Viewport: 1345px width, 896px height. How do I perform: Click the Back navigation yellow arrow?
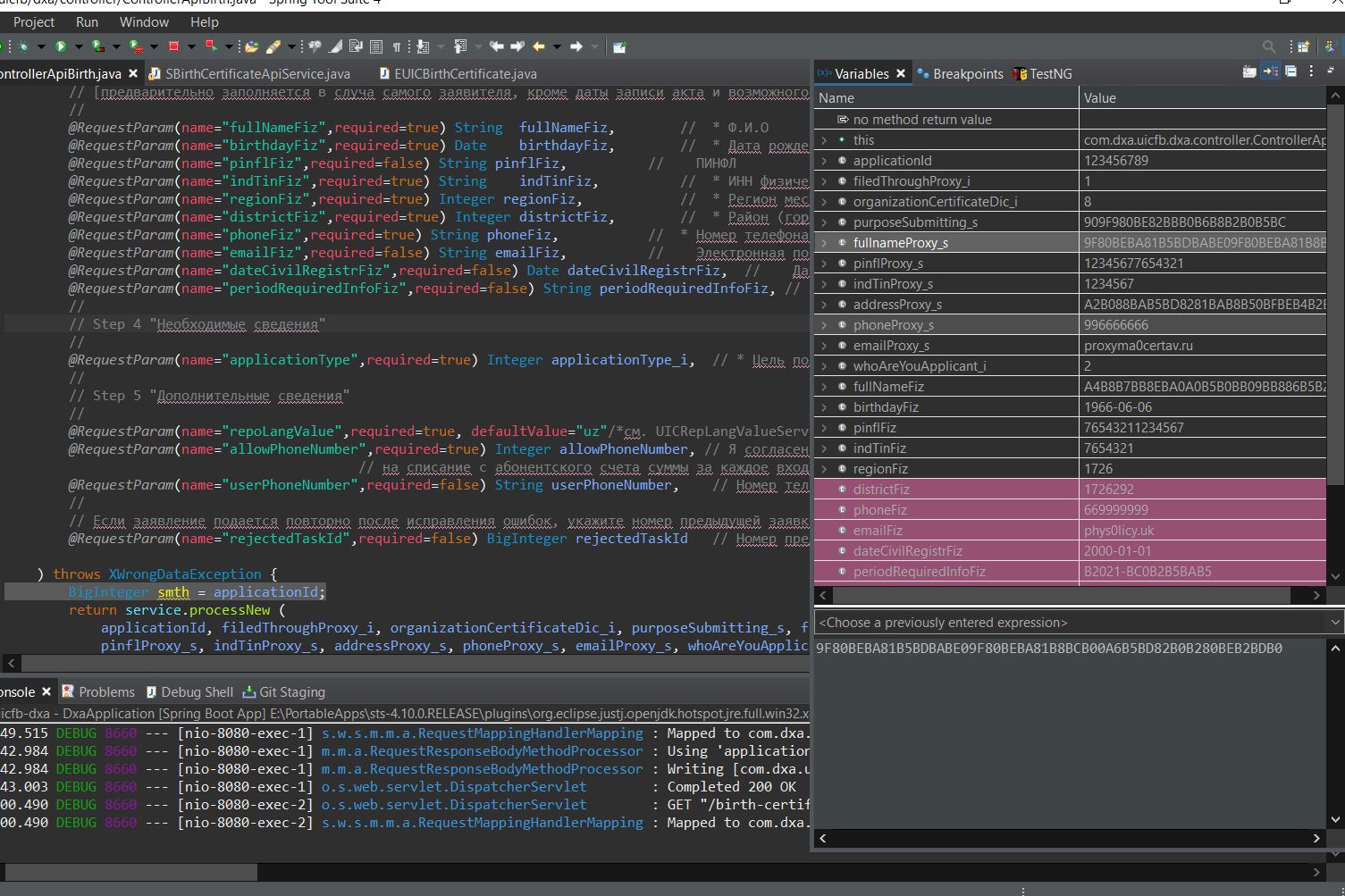[538, 46]
